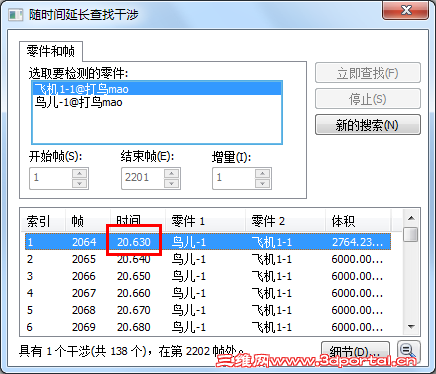The image size is (436, 374).
Task: Click time value 20.670
Action: pos(134,310)
